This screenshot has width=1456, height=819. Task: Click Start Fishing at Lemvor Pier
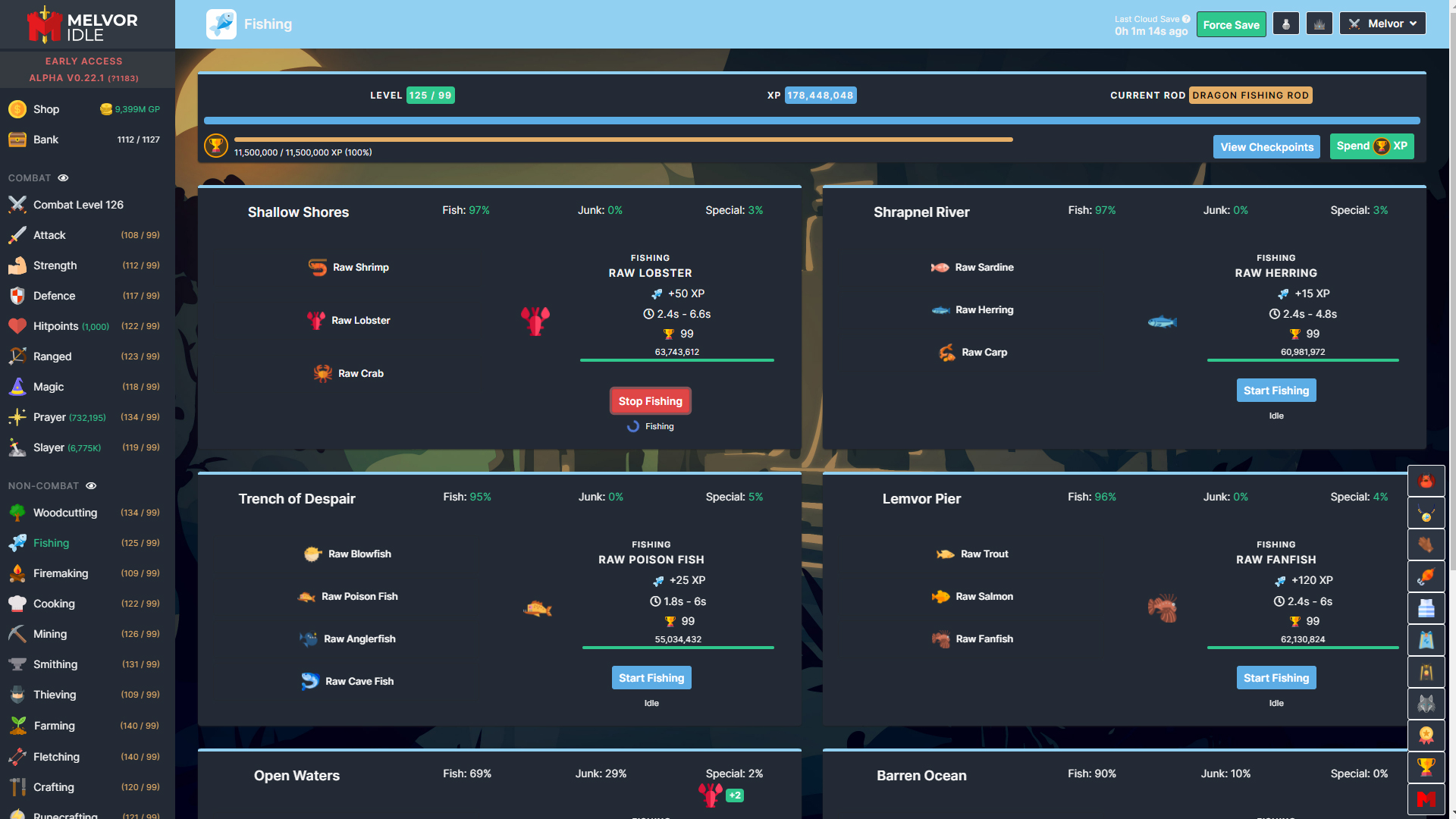(x=1275, y=677)
